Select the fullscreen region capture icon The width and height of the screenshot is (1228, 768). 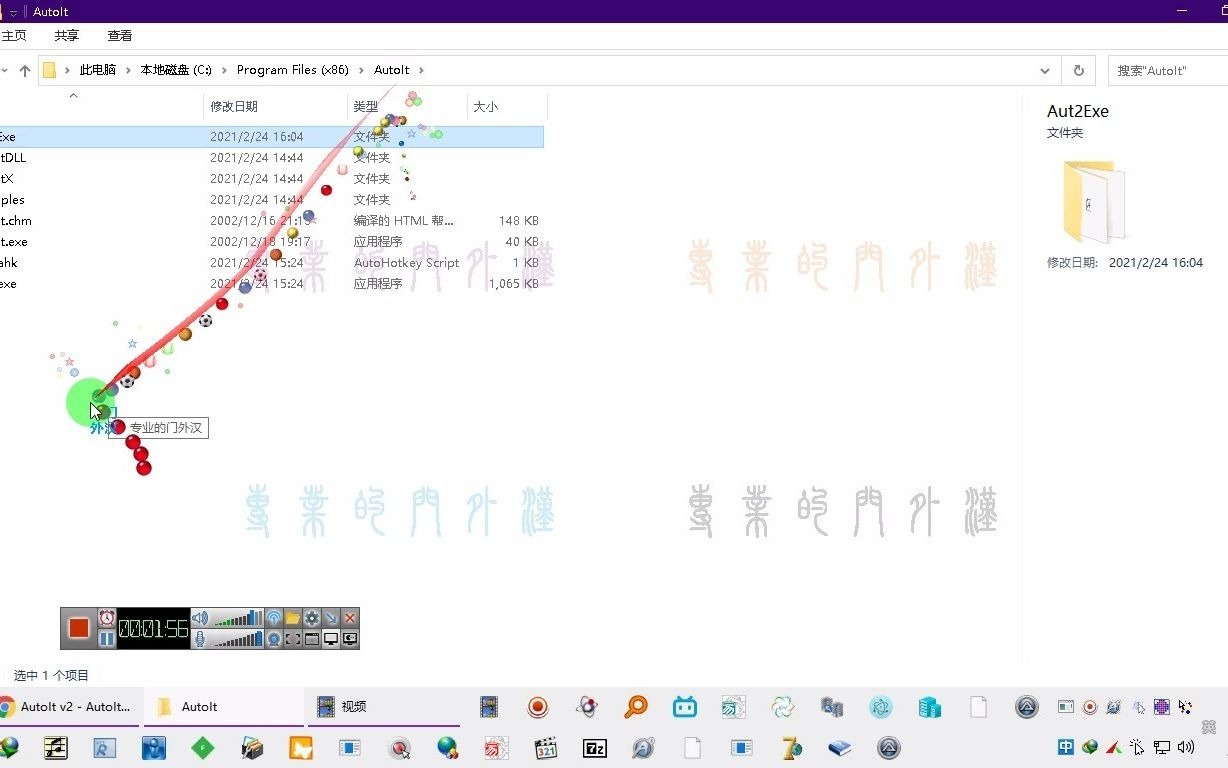(292, 639)
